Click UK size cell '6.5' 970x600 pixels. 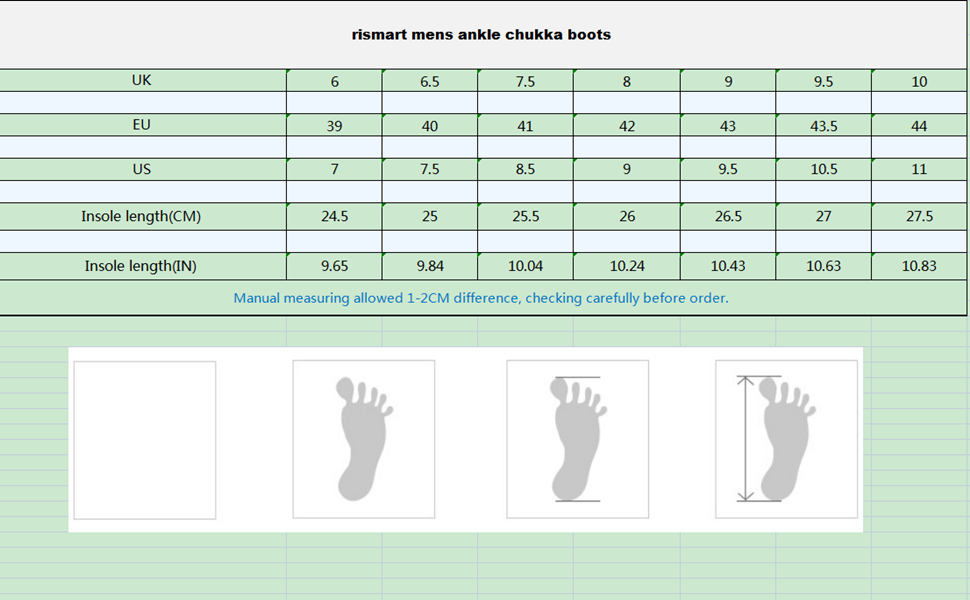pos(430,81)
